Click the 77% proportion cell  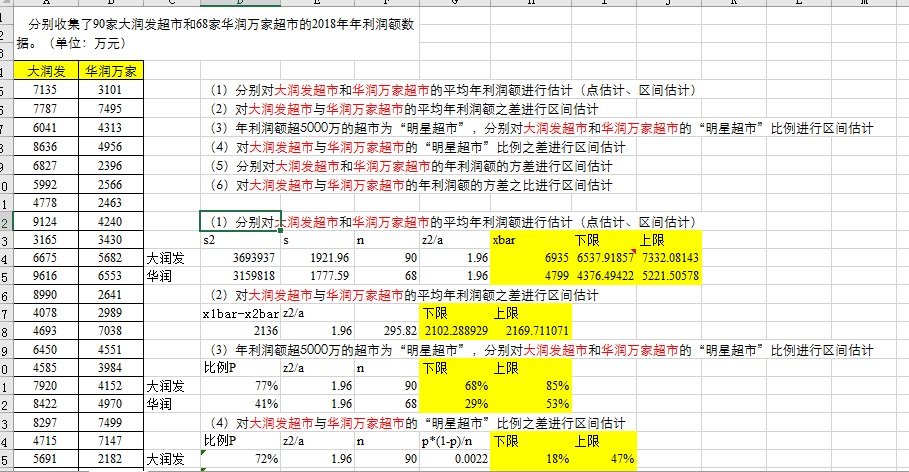pos(241,386)
